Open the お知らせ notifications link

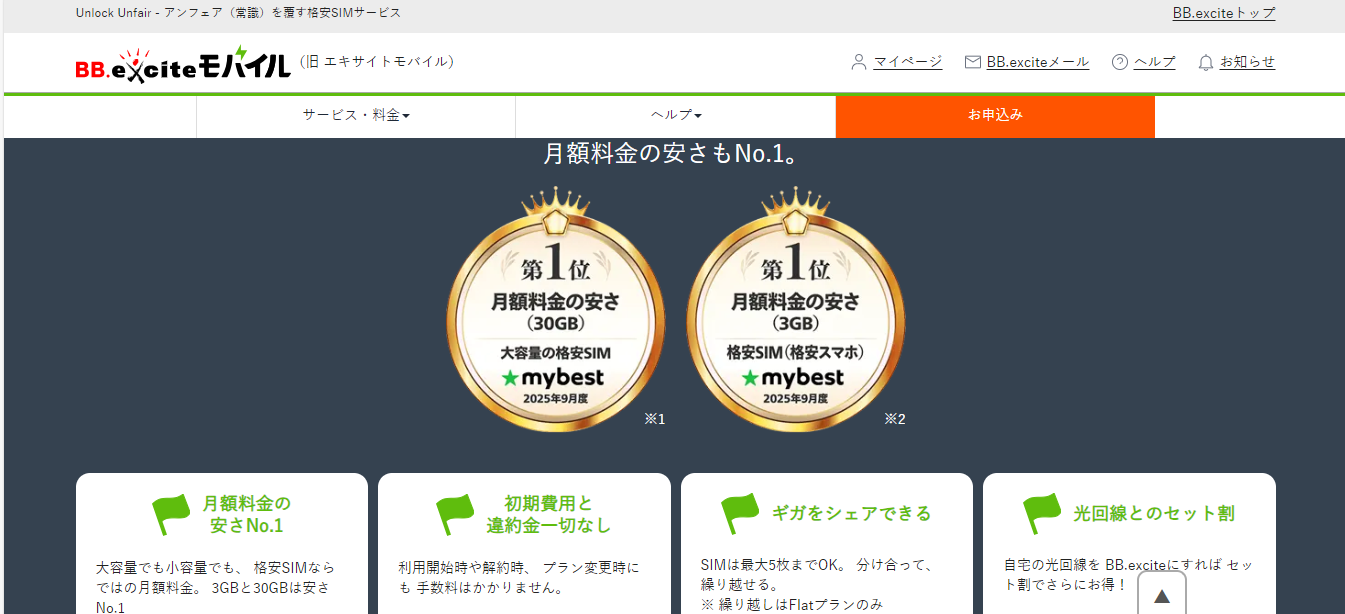(1247, 62)
